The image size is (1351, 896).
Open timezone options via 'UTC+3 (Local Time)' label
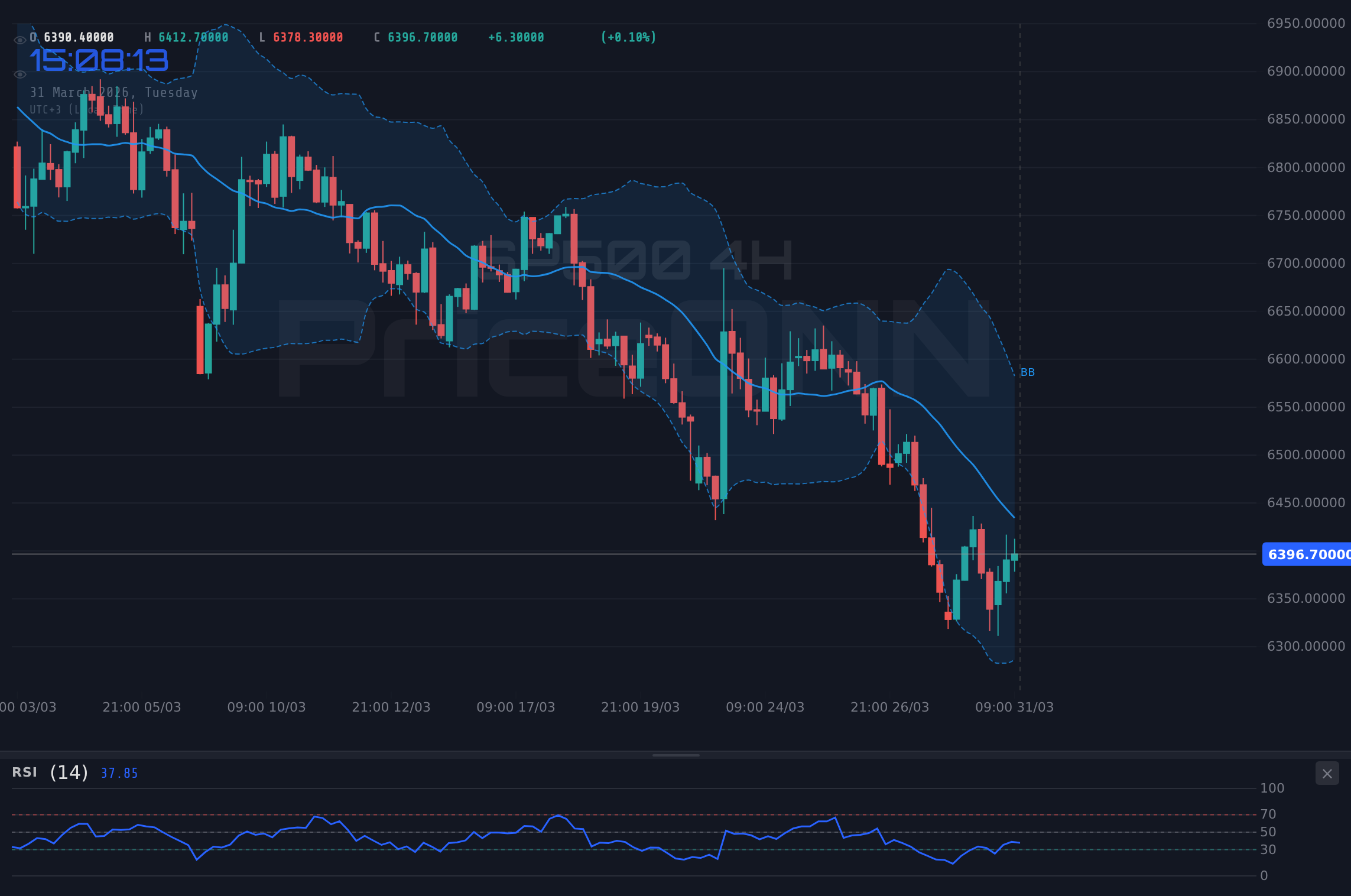pyautogui.click(x=87, y=109)
